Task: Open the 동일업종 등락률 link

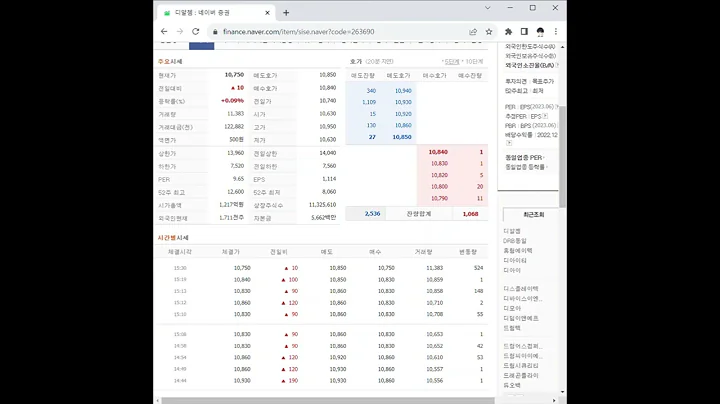Action: (x=524, y=167)
